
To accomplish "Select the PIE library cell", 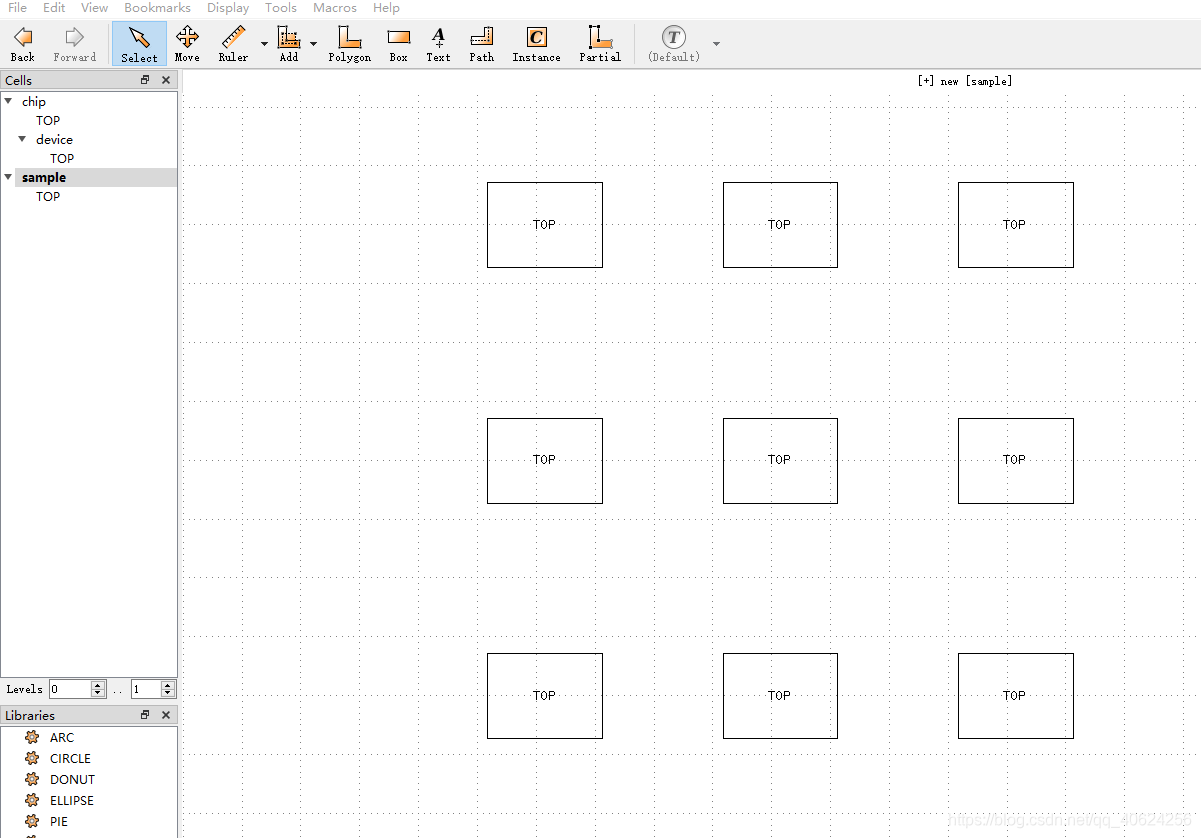I will pos(59,821).
